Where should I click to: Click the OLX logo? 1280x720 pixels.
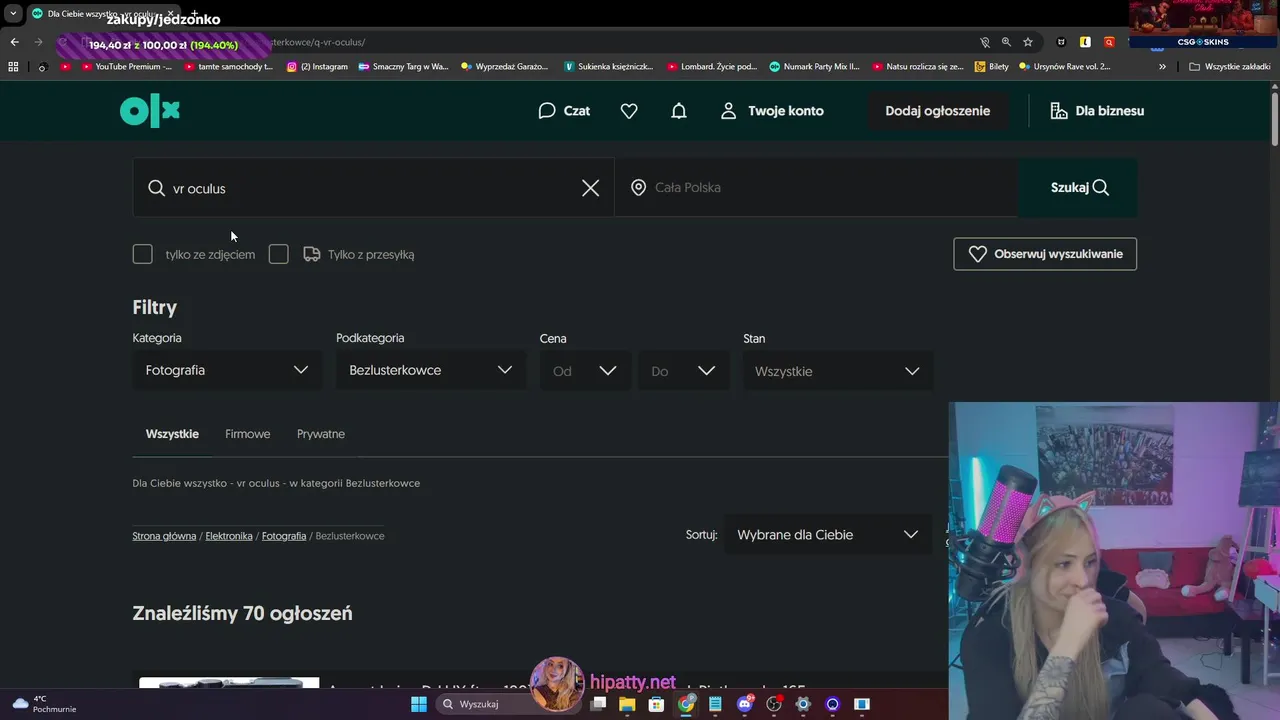(150, 111)
